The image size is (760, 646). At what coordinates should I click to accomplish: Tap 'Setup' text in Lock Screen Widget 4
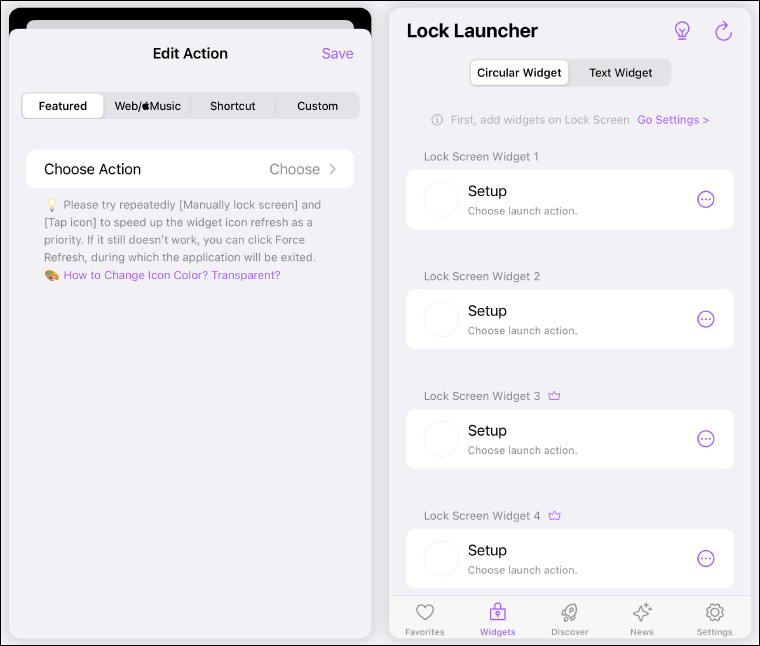tap(487, 550)
